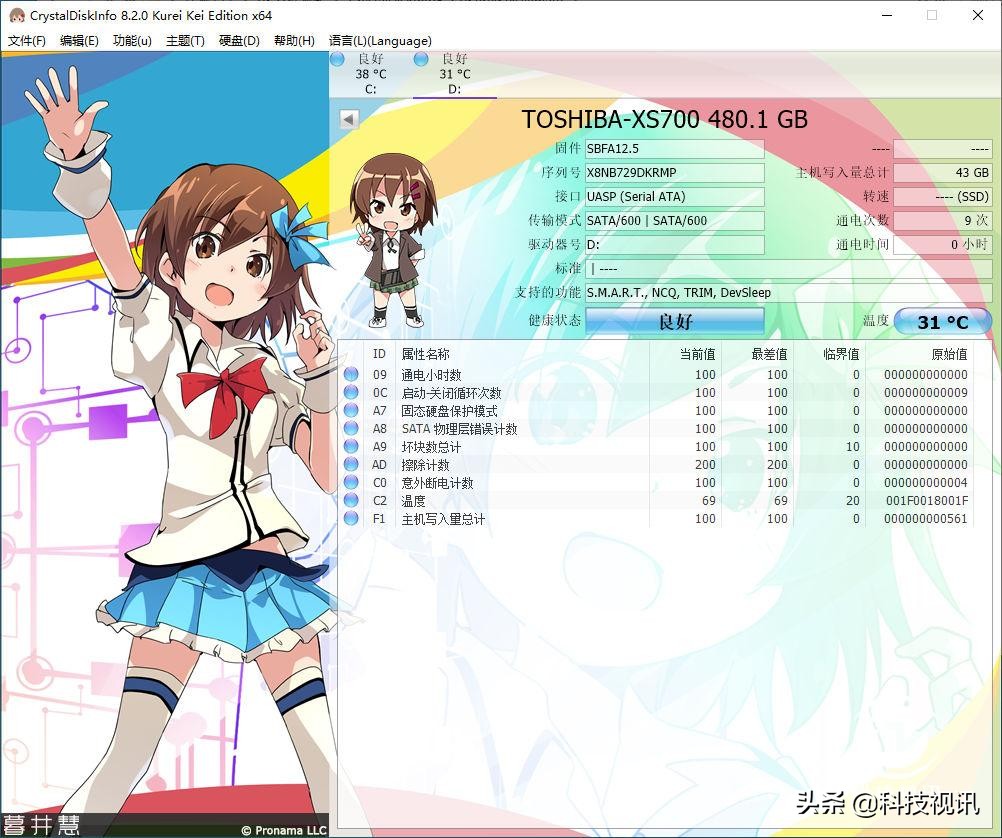Click the previous disk arrow button
This screenshot has height=838, width=1002.
pos(349,119)
